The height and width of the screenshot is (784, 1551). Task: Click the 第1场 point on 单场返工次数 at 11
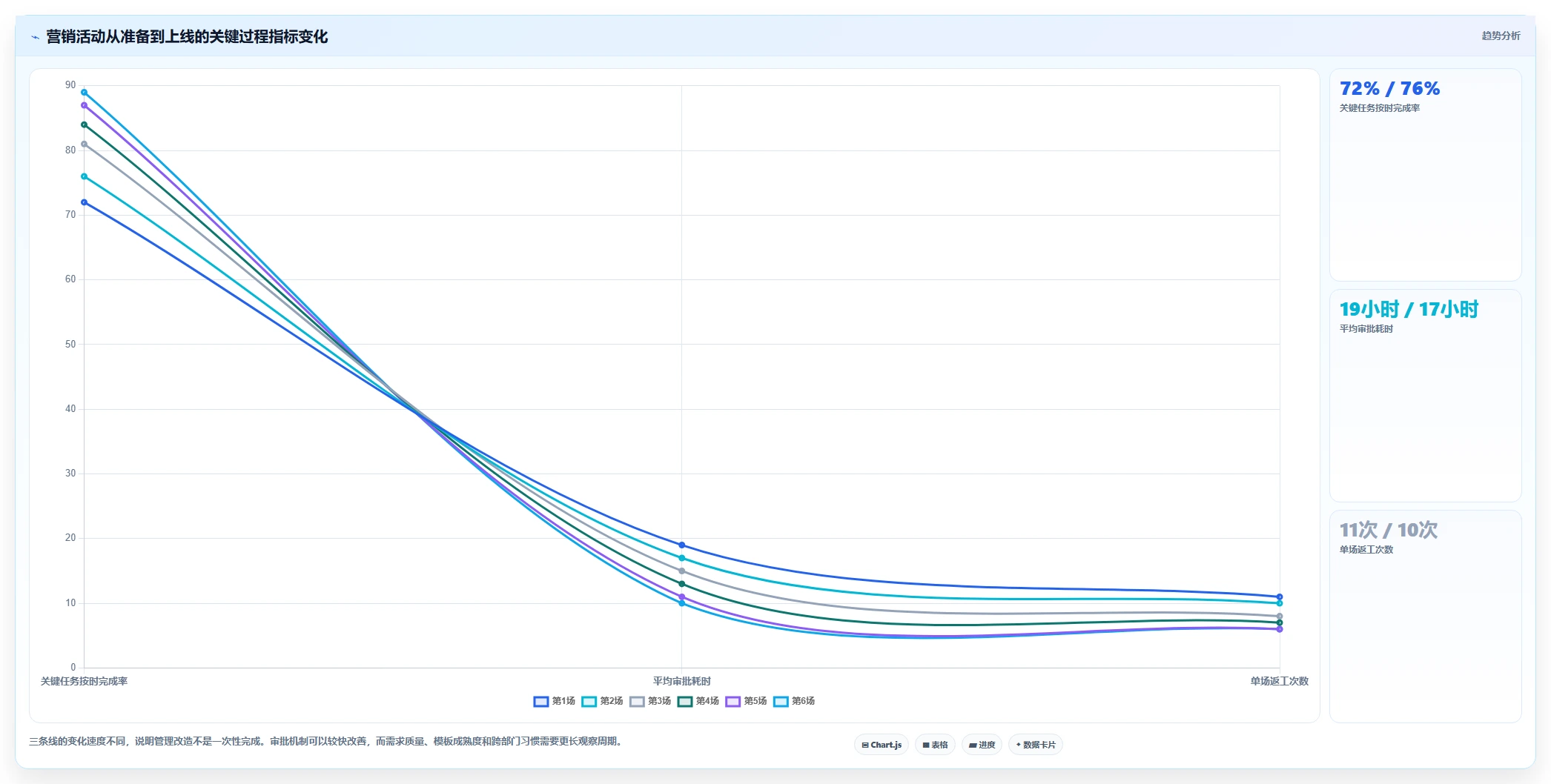tap(1280, 597)
